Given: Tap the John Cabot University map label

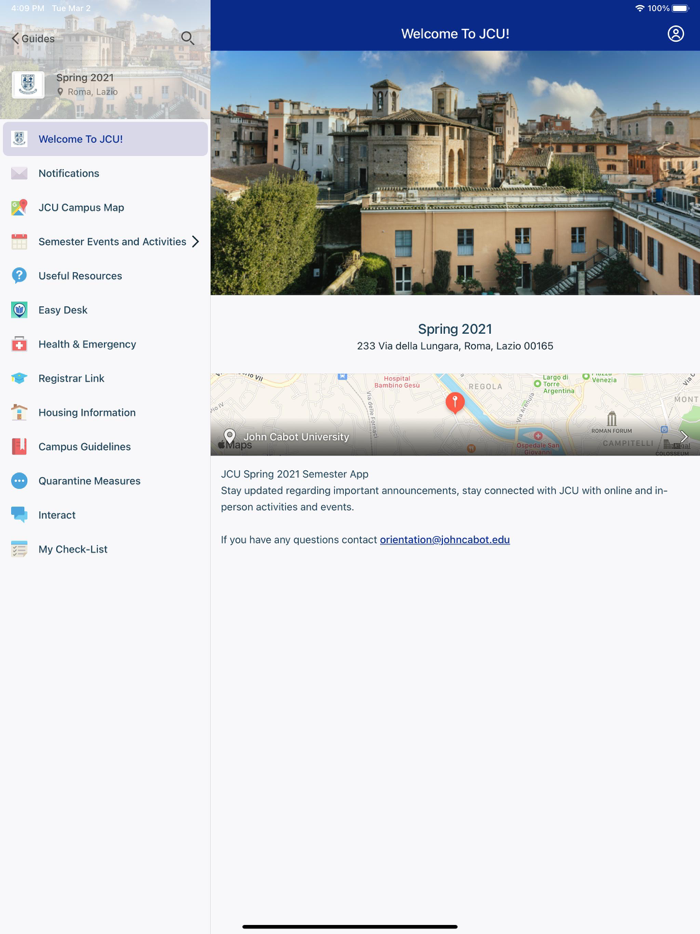Looking at the screenshot, I should (x=296, y=437).
